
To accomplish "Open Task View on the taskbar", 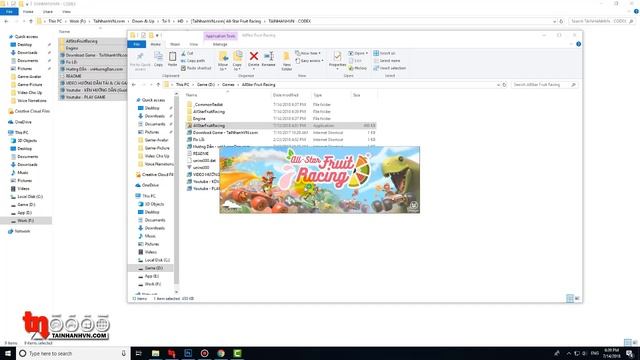I will 138,353.
